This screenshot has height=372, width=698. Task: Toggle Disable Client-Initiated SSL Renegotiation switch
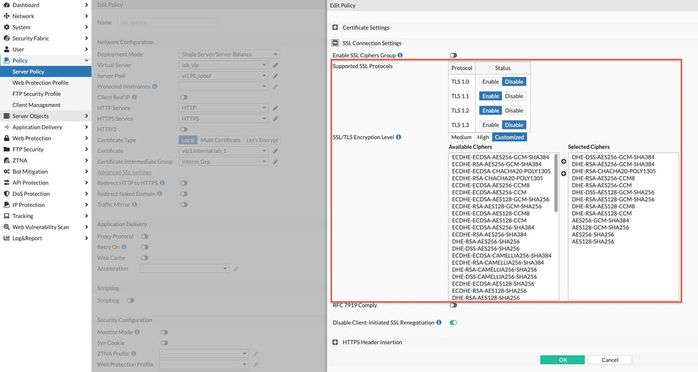(453, 323)
